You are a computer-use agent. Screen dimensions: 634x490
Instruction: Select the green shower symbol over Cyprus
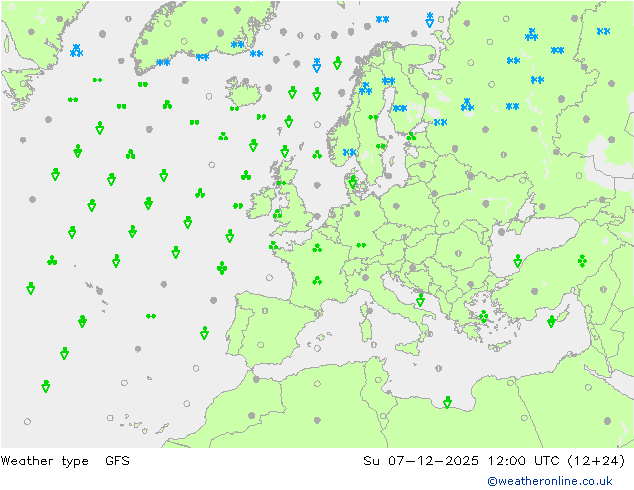coord(551,321)
